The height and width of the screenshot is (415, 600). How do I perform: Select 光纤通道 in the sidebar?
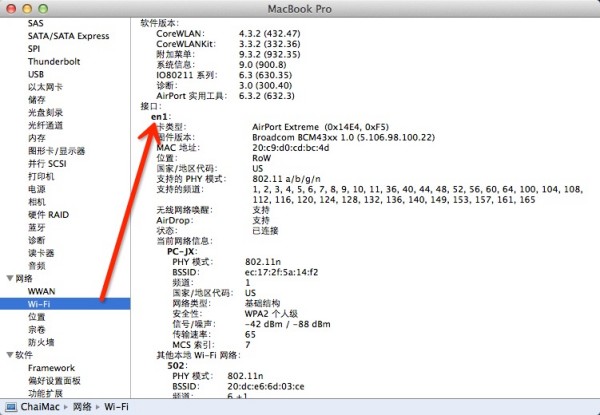[x=45, y=125]
